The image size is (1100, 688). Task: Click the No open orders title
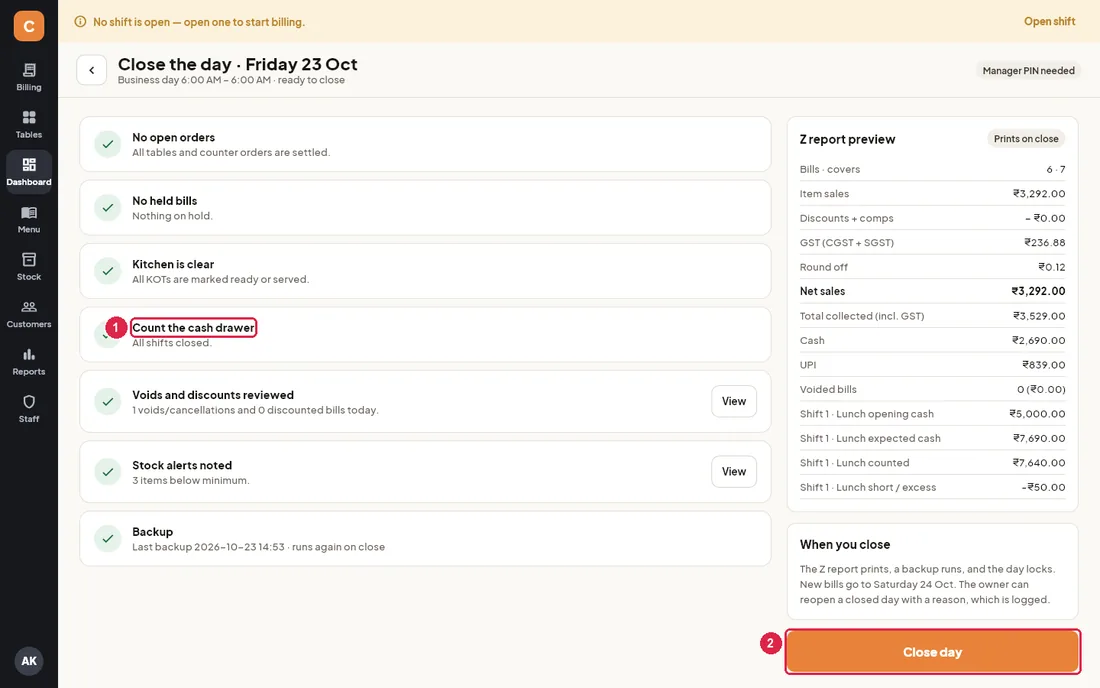click(x=173, y=137)
